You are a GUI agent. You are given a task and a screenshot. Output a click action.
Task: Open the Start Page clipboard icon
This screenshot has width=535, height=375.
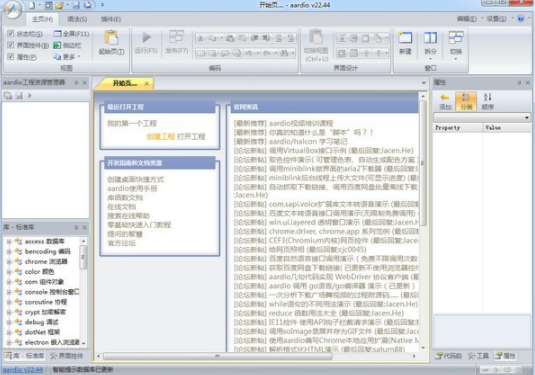[x=111, y=38]
